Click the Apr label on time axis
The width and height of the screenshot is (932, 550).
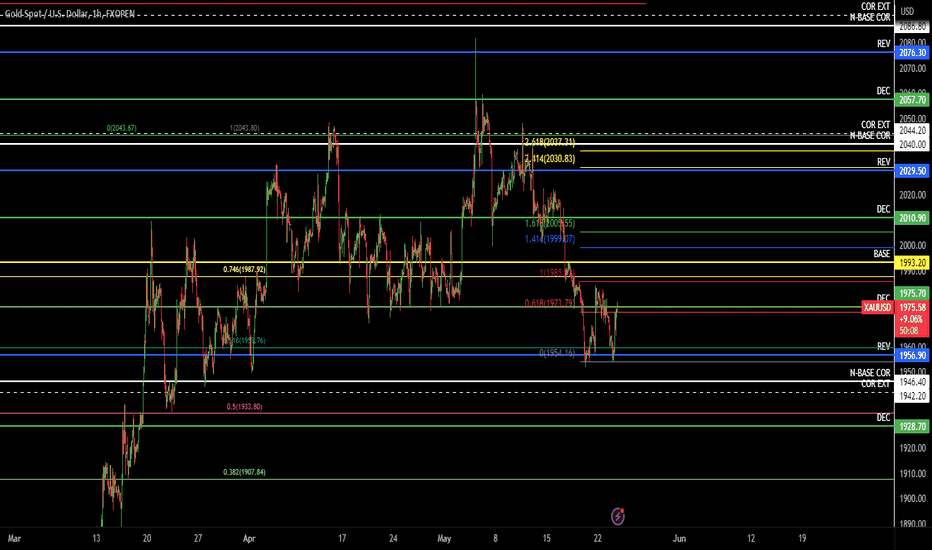tap(249, 539)
